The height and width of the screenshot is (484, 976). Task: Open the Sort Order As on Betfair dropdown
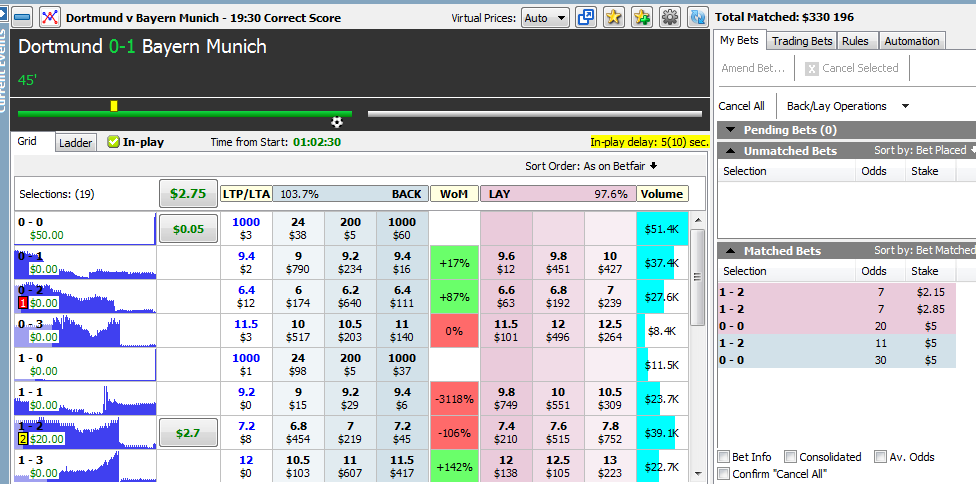(x=591, y=166)
